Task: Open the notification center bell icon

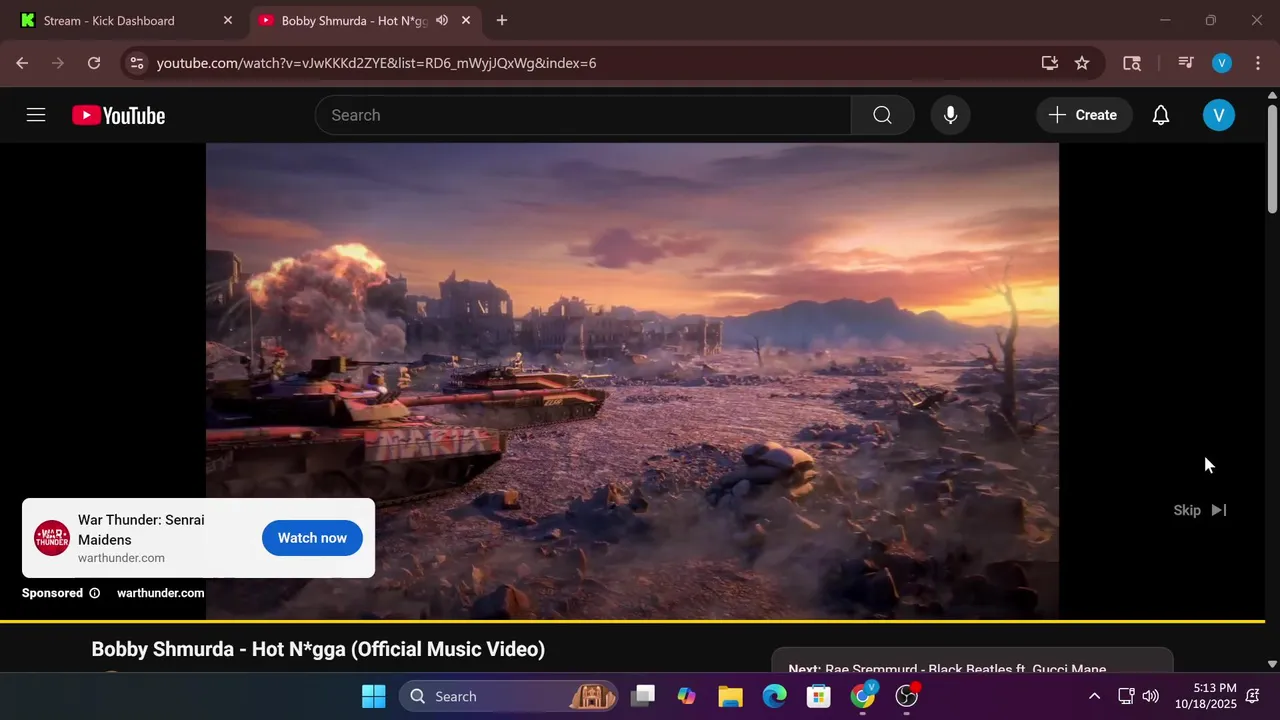Action: pos(1253,696)
